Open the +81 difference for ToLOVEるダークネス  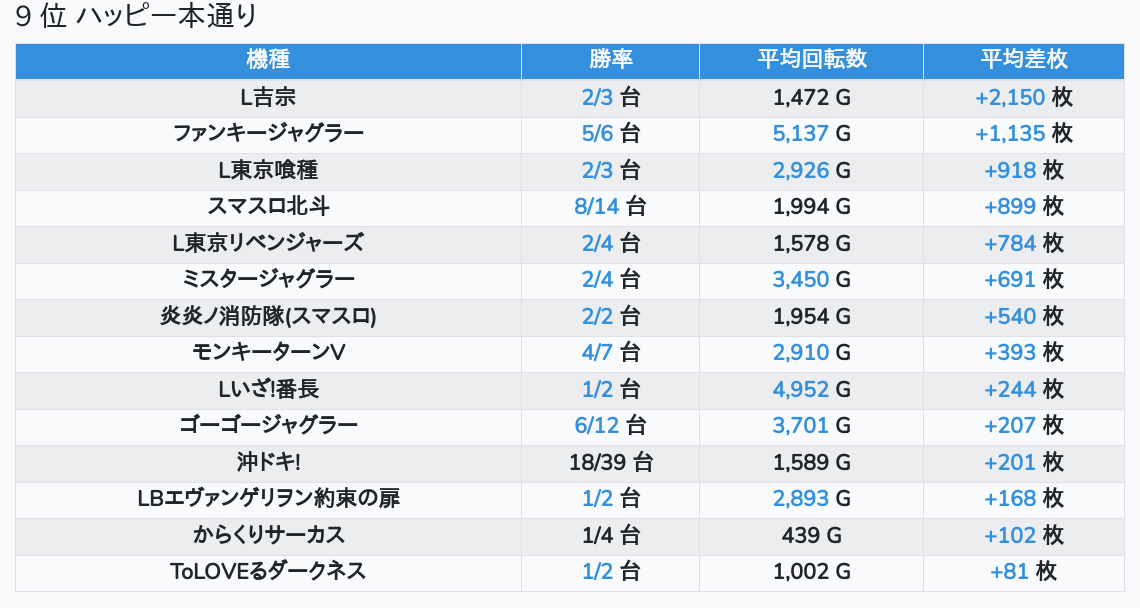tap(1010, 572)
